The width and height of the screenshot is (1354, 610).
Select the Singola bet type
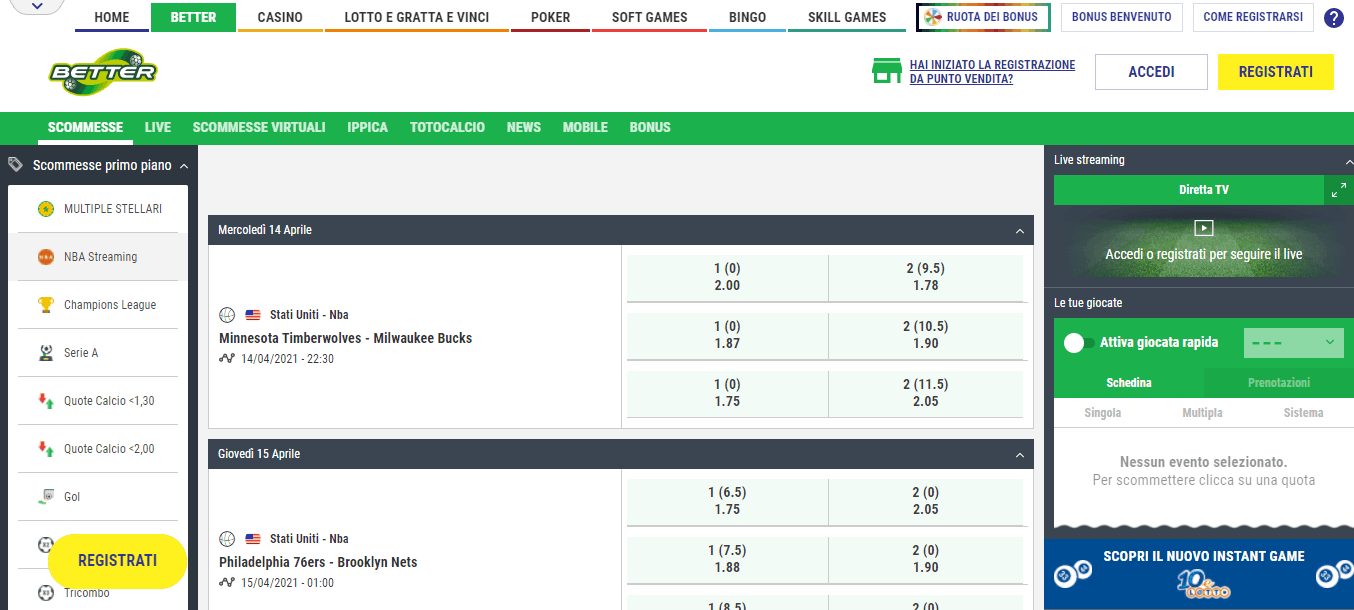point(1103,413)
